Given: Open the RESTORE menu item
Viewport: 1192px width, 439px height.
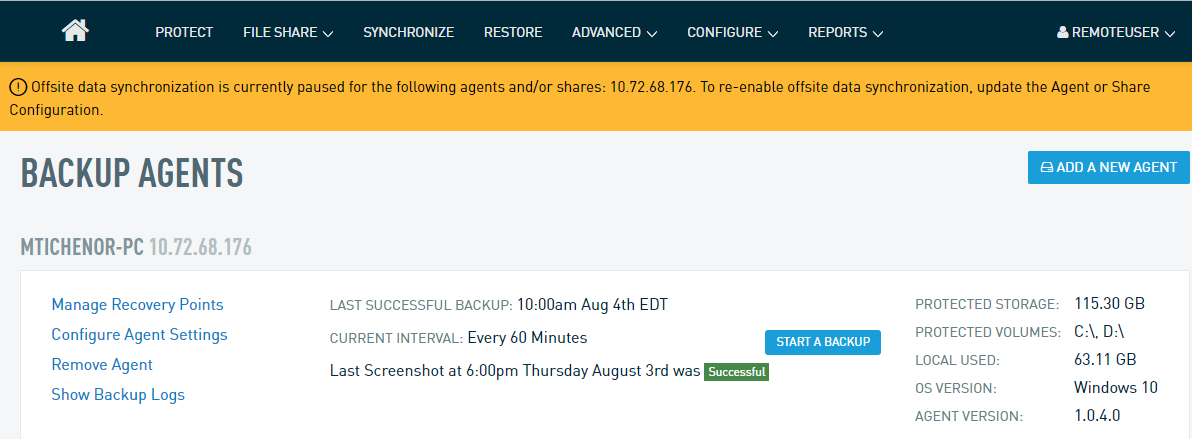Looking at the screenshot, I should [513, 32].
